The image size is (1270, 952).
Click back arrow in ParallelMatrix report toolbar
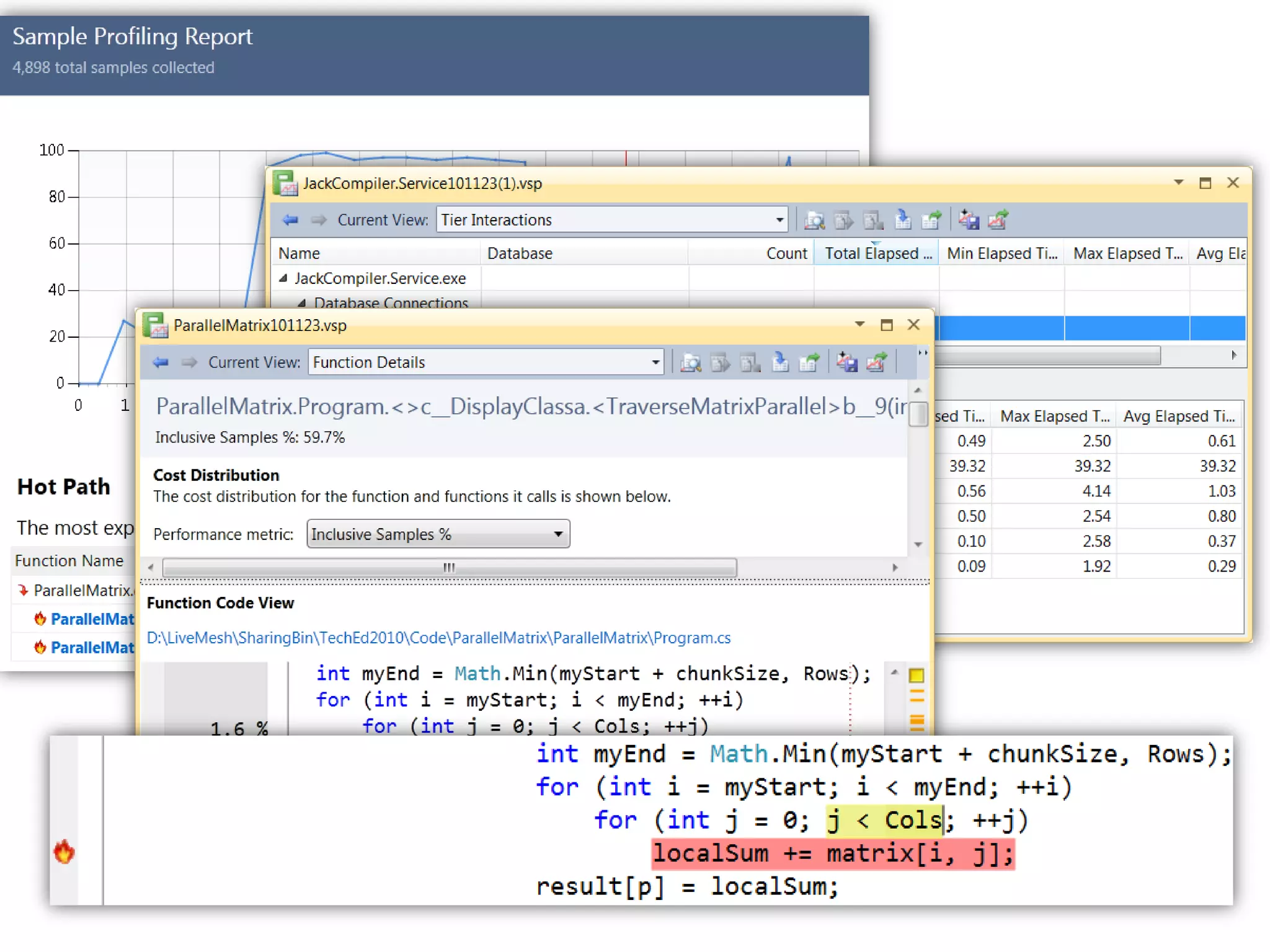(161, 363)
